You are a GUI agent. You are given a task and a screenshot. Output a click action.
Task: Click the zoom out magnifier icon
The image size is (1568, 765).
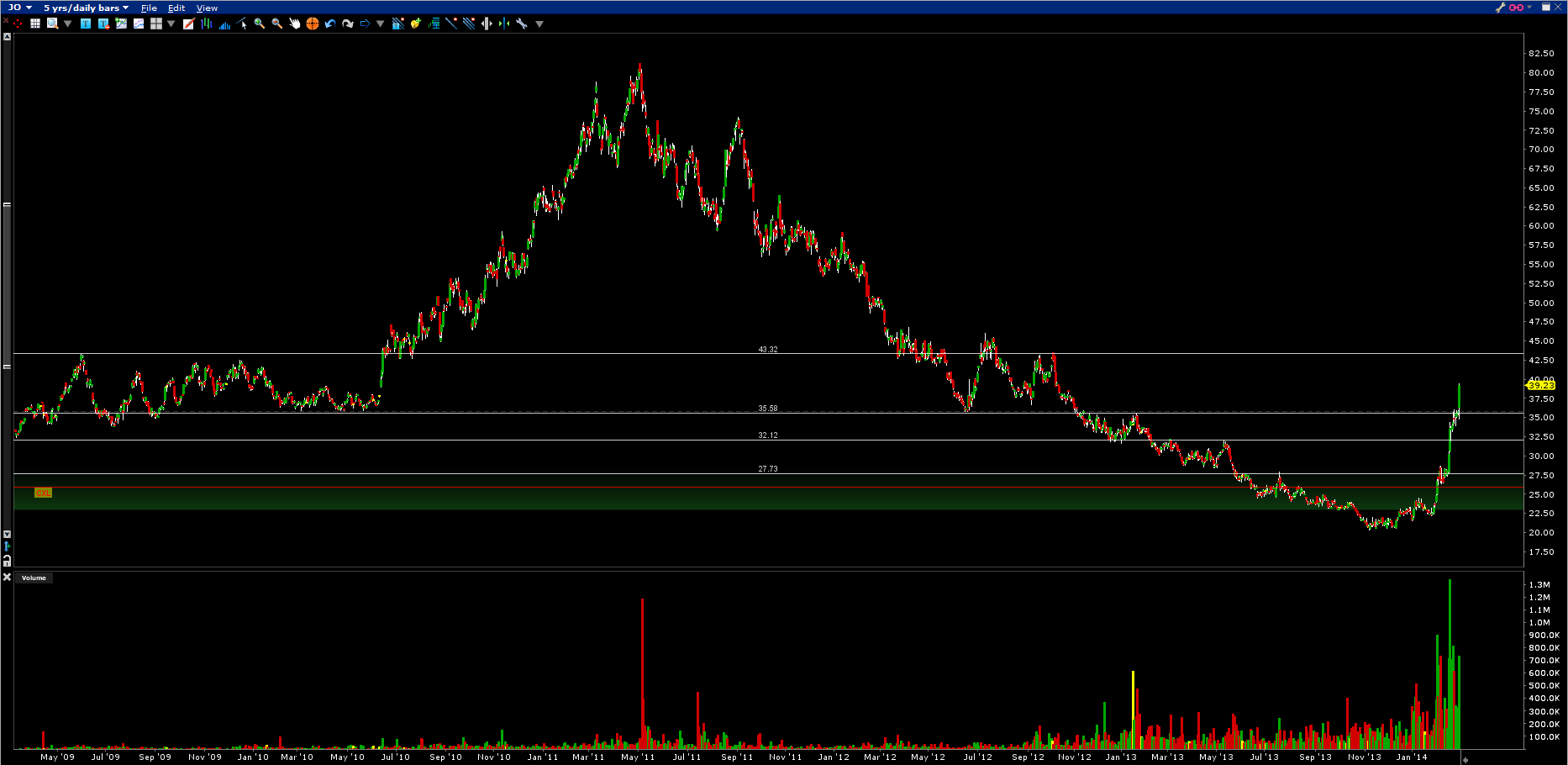tap(276, 24)
